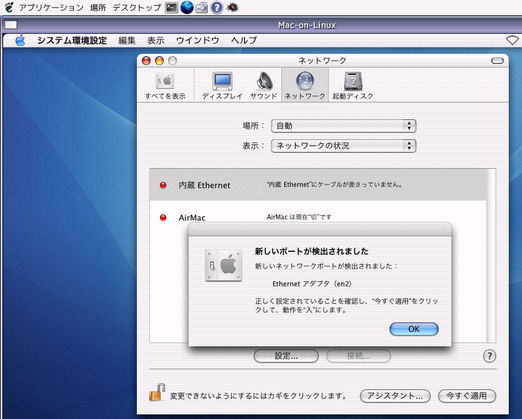Open the mail launcher icon in the panel
Image resolution: width=522 pixels, height=419 pixels.
point(202,7)
